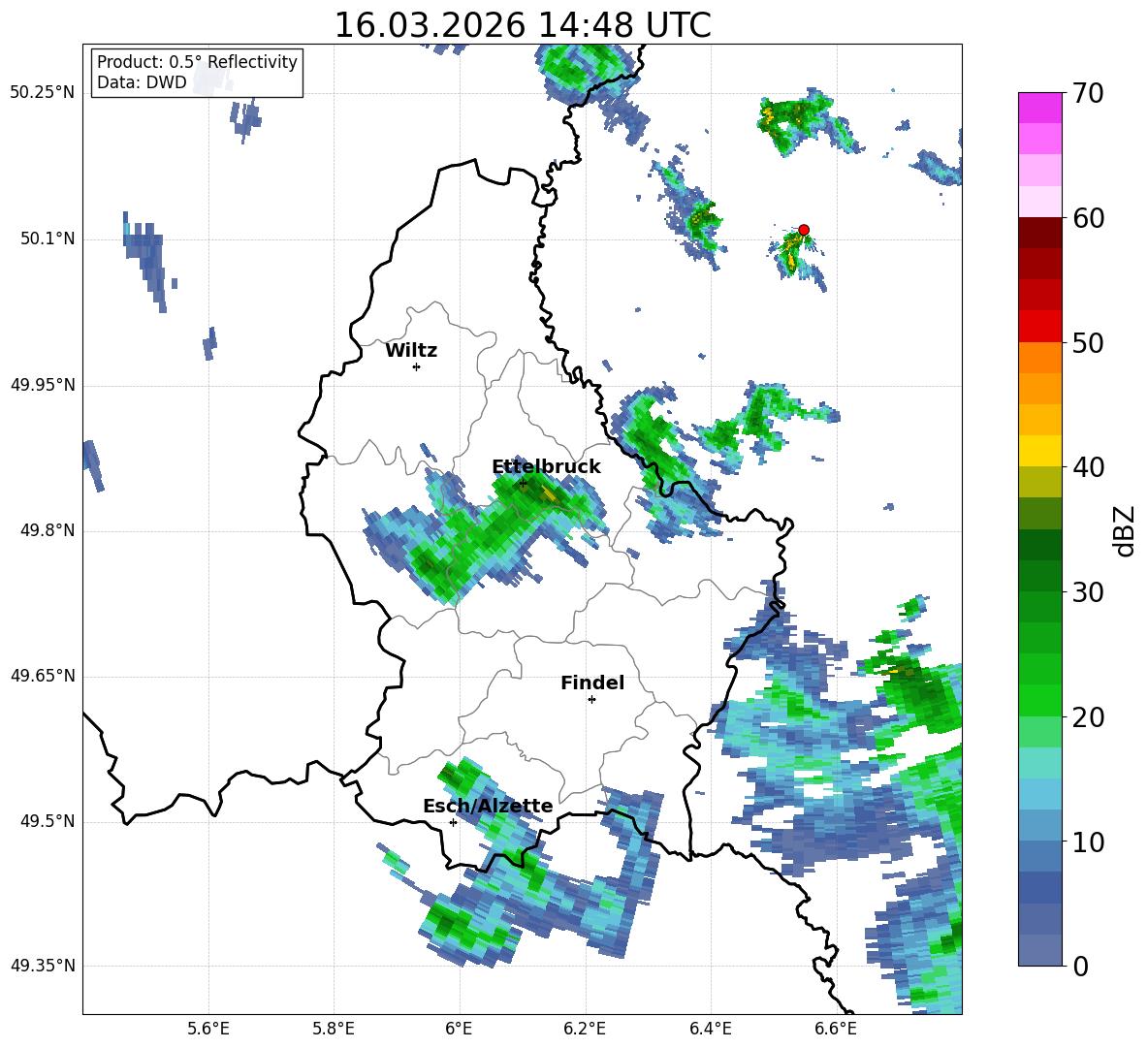This screenshot has width=1148, height=1048.
Task: Click the Wiltz city label
Action: pos(411,351)
